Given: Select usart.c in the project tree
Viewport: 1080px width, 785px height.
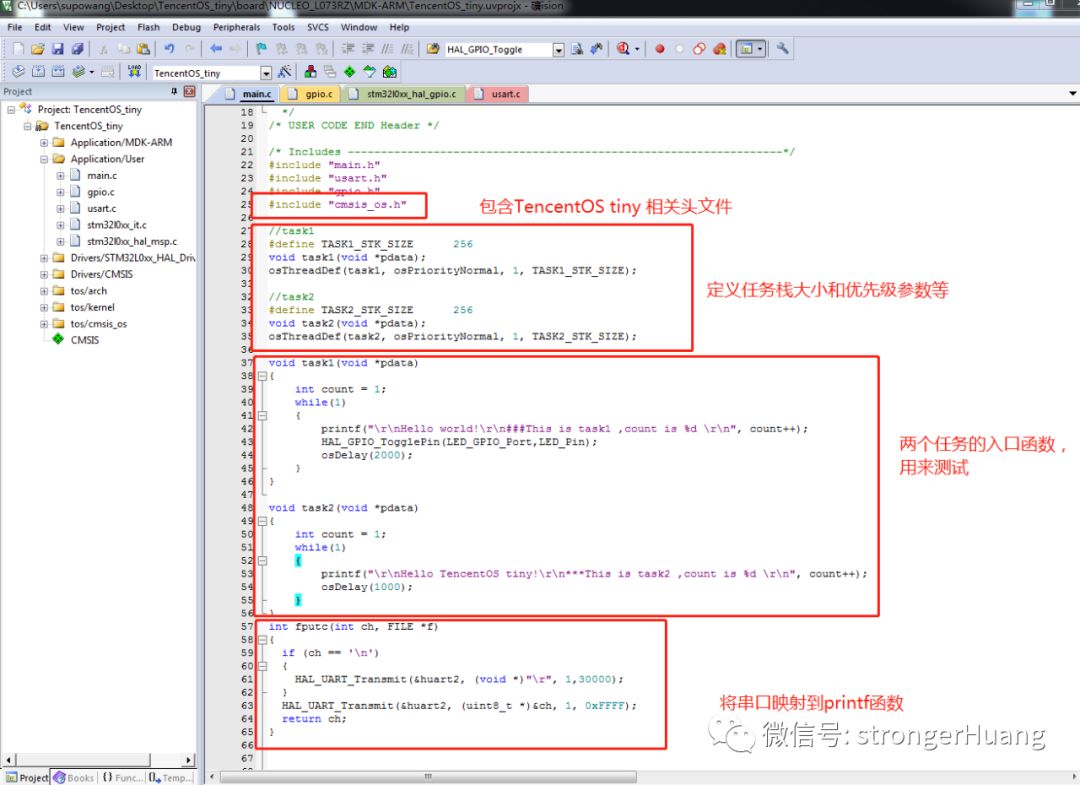Looking at the screenshot, I should (x=101, y=209).
